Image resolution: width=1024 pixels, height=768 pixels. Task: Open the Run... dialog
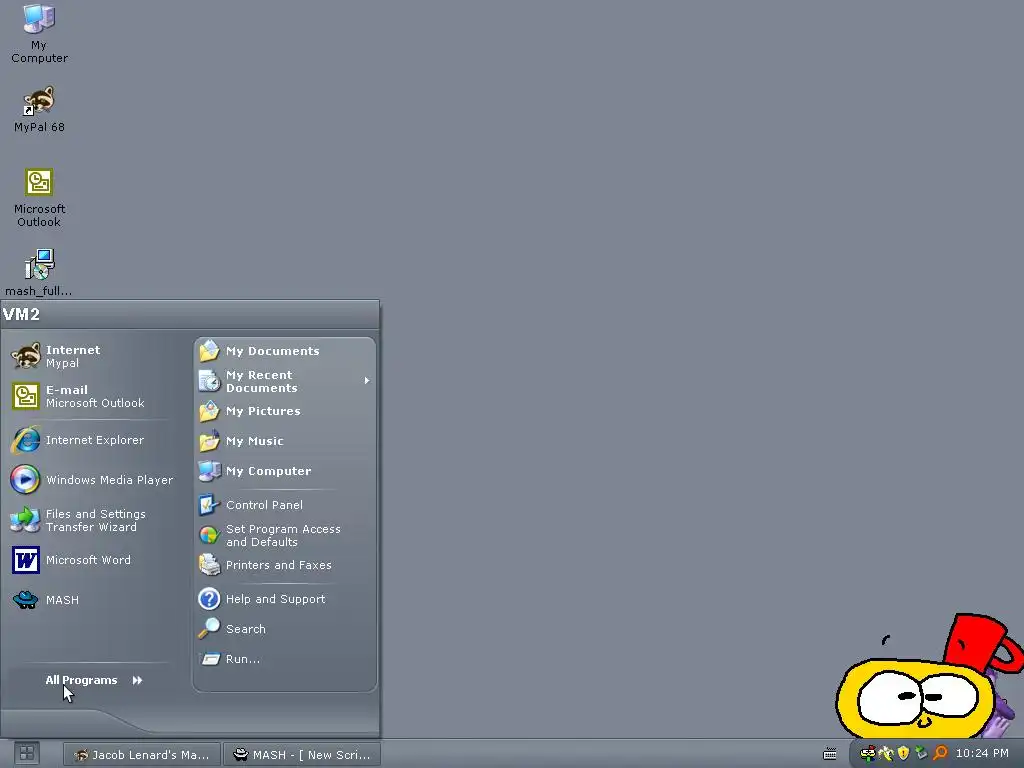285,659
